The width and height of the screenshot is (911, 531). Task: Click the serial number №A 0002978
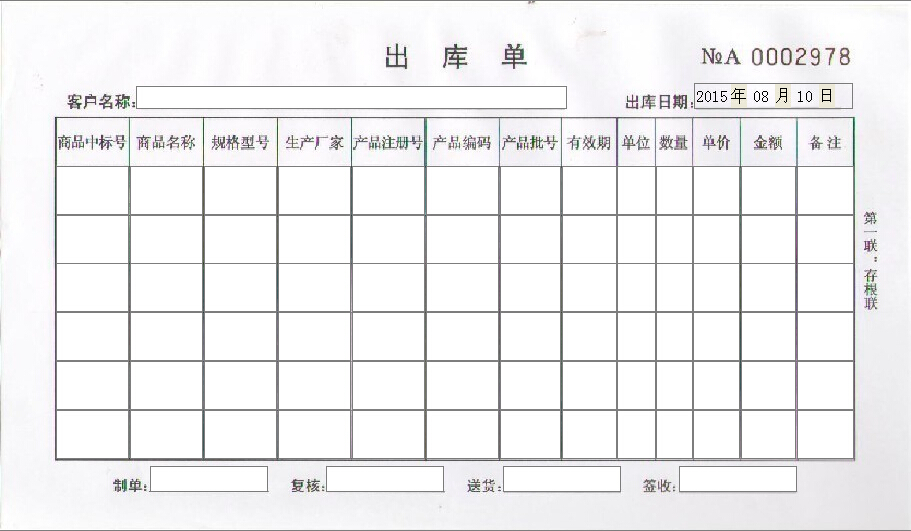776,56
